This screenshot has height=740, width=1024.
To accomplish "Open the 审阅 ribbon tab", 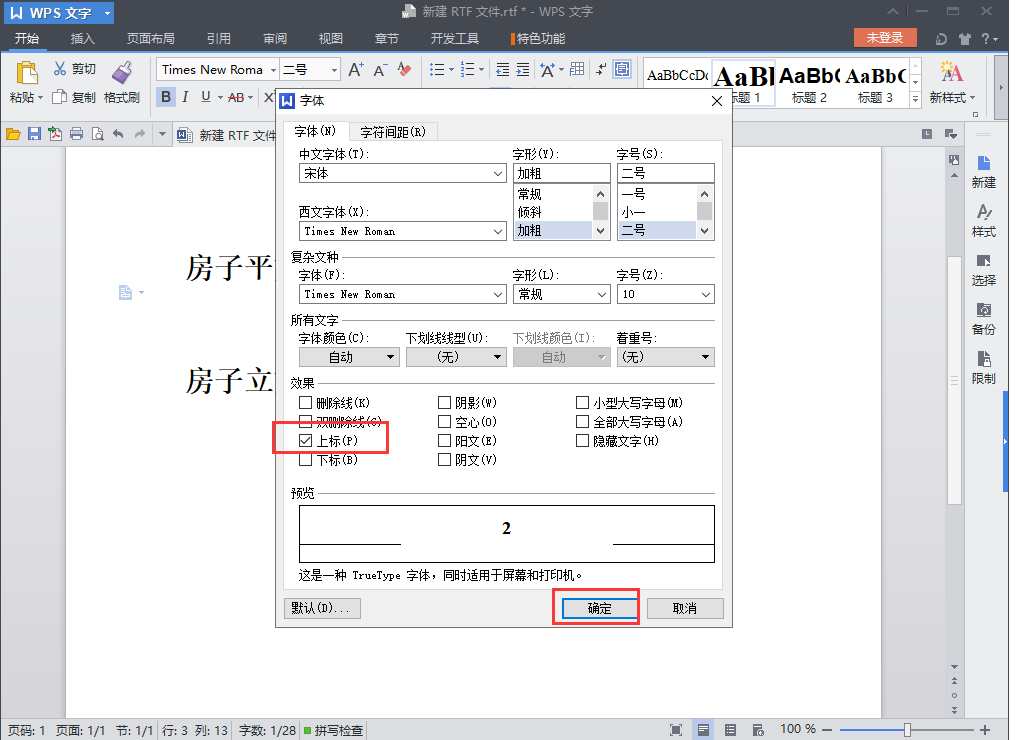I will click(x=275, y=39).
